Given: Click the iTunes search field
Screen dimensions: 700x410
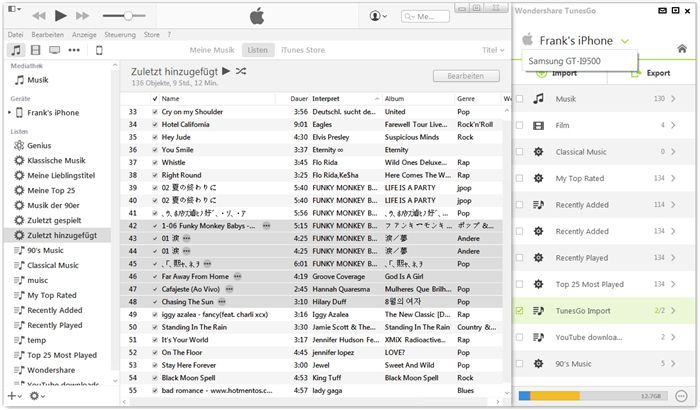Looking at the screenshot, I should (x=425, y=17).
